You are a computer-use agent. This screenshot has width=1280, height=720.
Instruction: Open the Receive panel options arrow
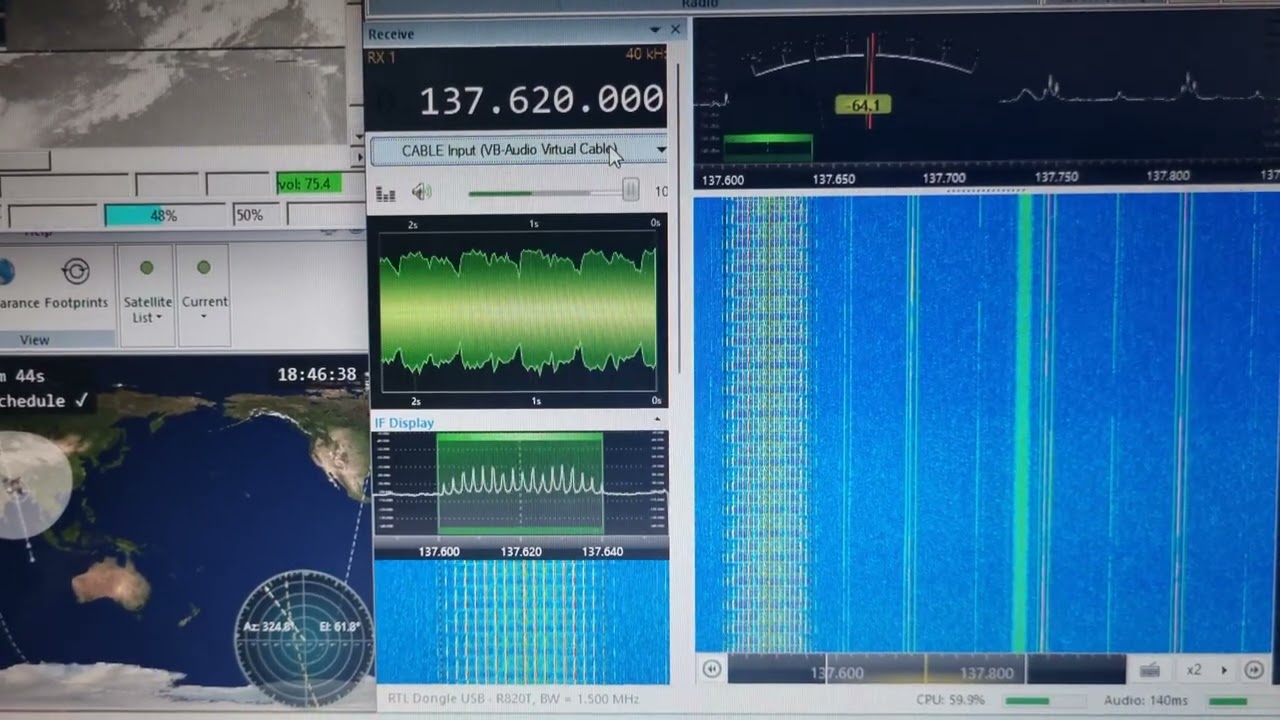(x=655, y=30)
